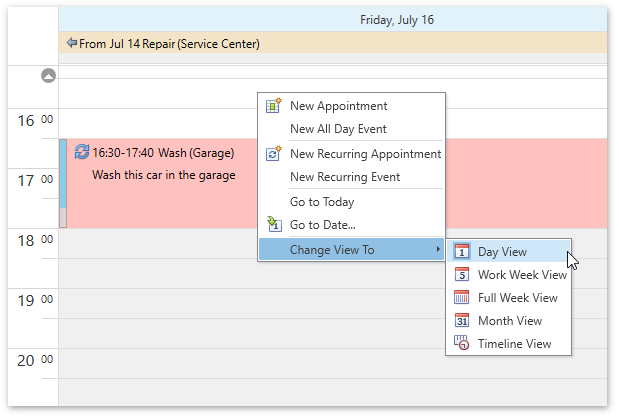Select New Recurring Event
Screen dimensions: 619x419
pyautogui.click(x=351, y=177)
